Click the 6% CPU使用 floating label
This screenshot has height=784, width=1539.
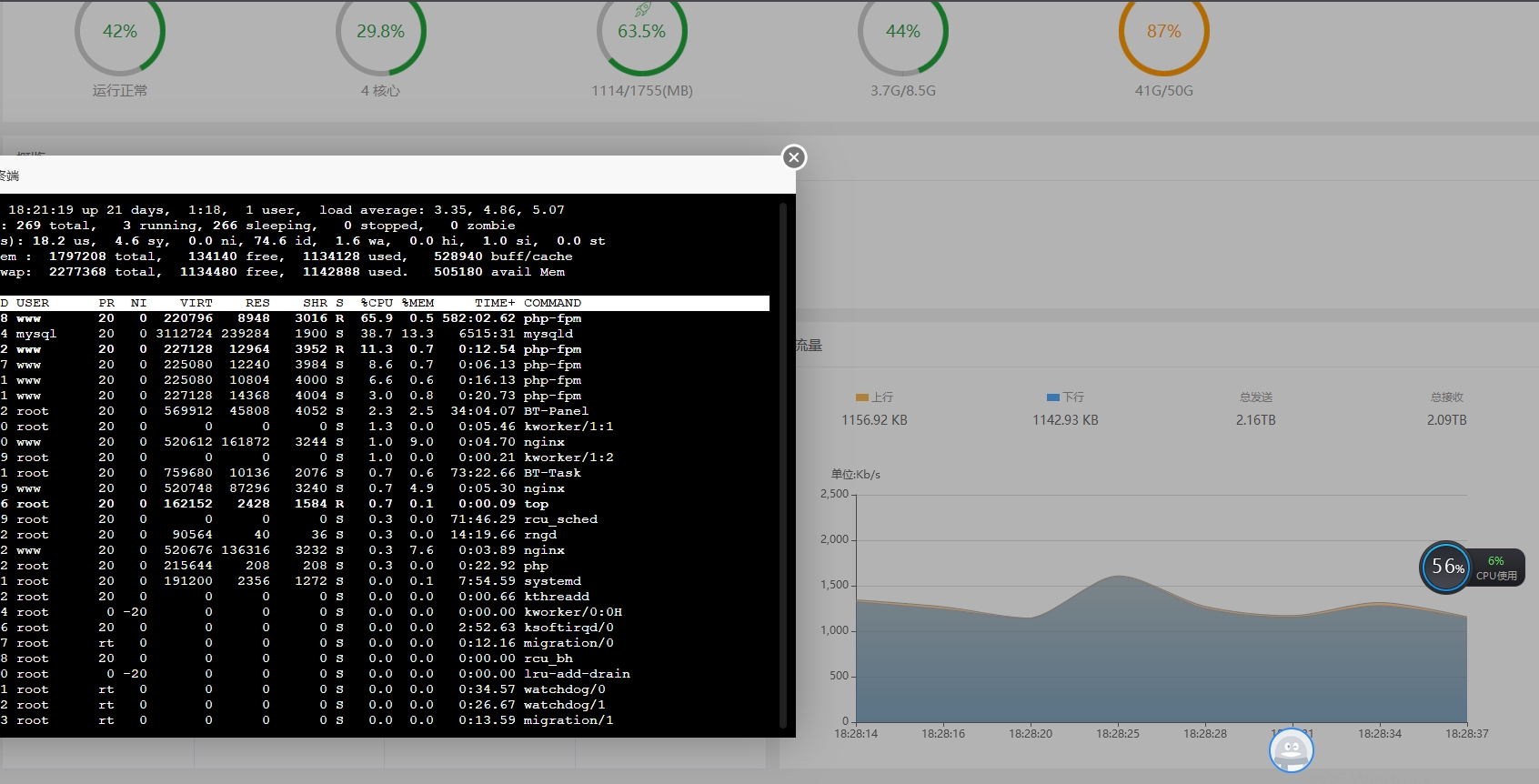coord(1496,568)
